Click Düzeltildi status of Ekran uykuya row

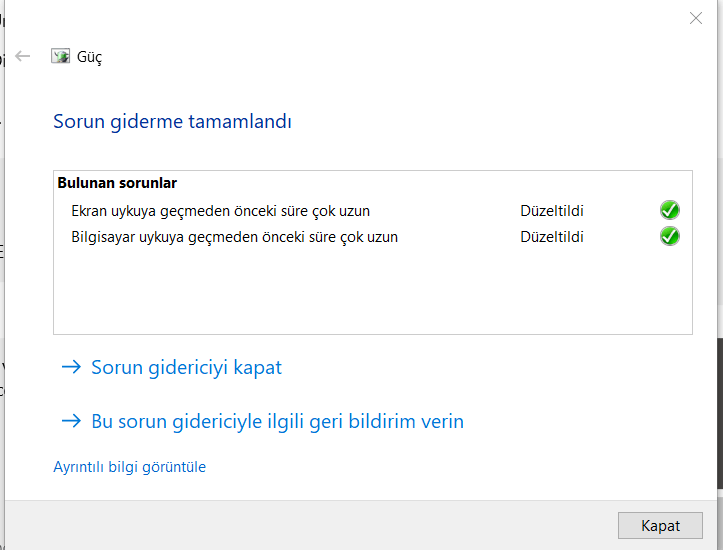click(552, 211)
